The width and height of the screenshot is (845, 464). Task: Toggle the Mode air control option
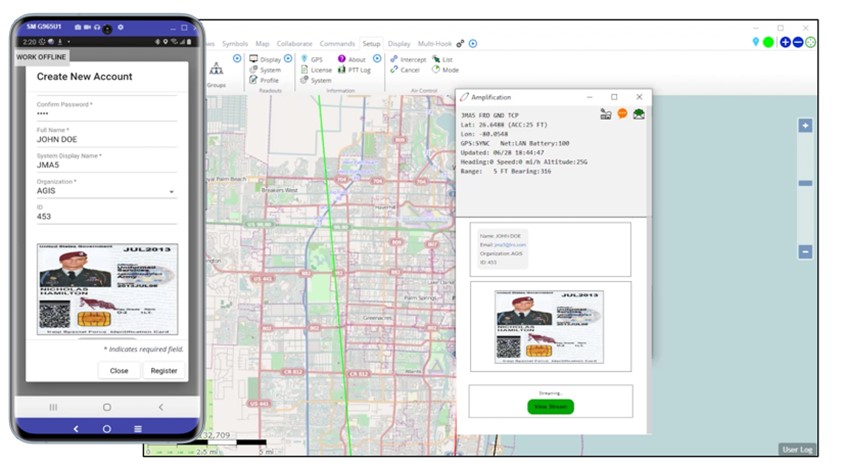(x=436, y=70)
